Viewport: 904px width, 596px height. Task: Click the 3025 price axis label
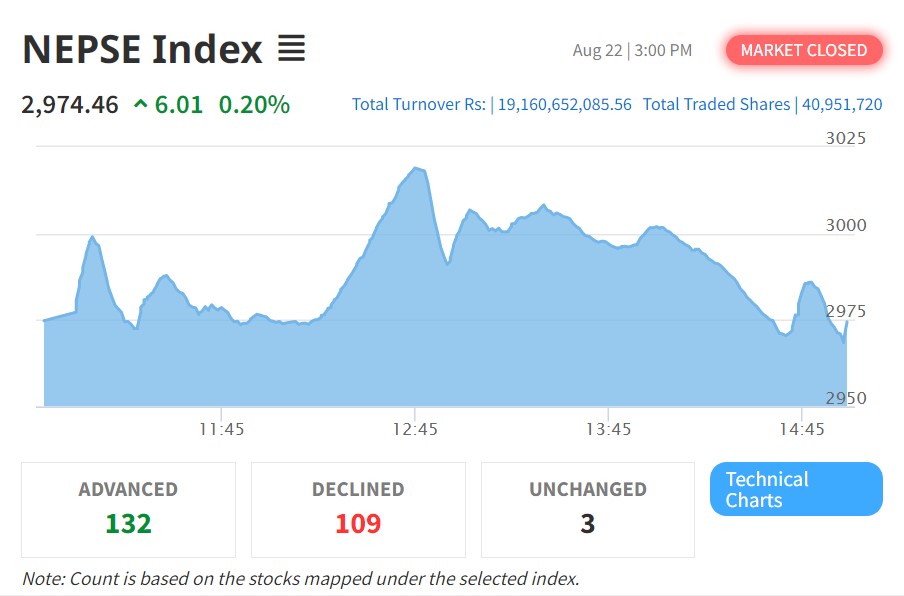[846, 139]
